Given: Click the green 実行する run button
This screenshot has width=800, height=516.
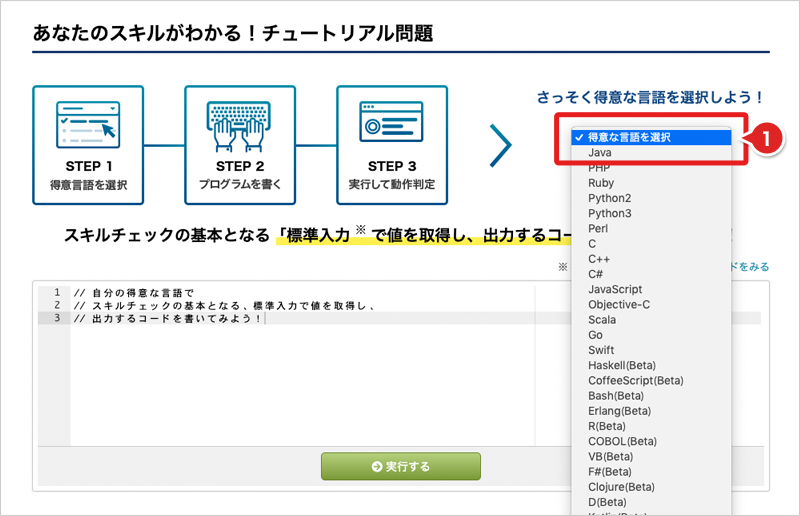Looking at the screenshot, I should point(401,466).
